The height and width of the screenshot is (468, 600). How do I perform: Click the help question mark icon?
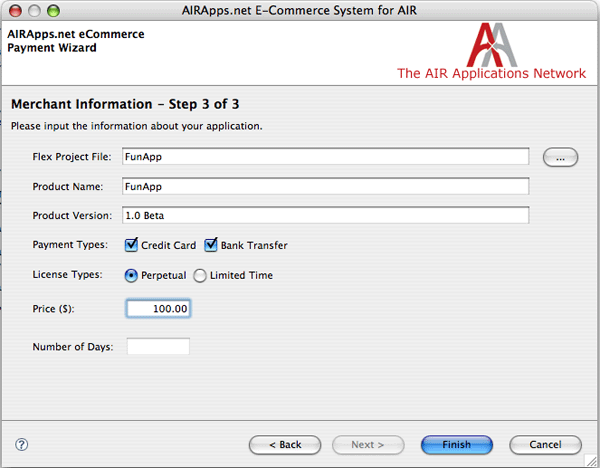point(21,444)
